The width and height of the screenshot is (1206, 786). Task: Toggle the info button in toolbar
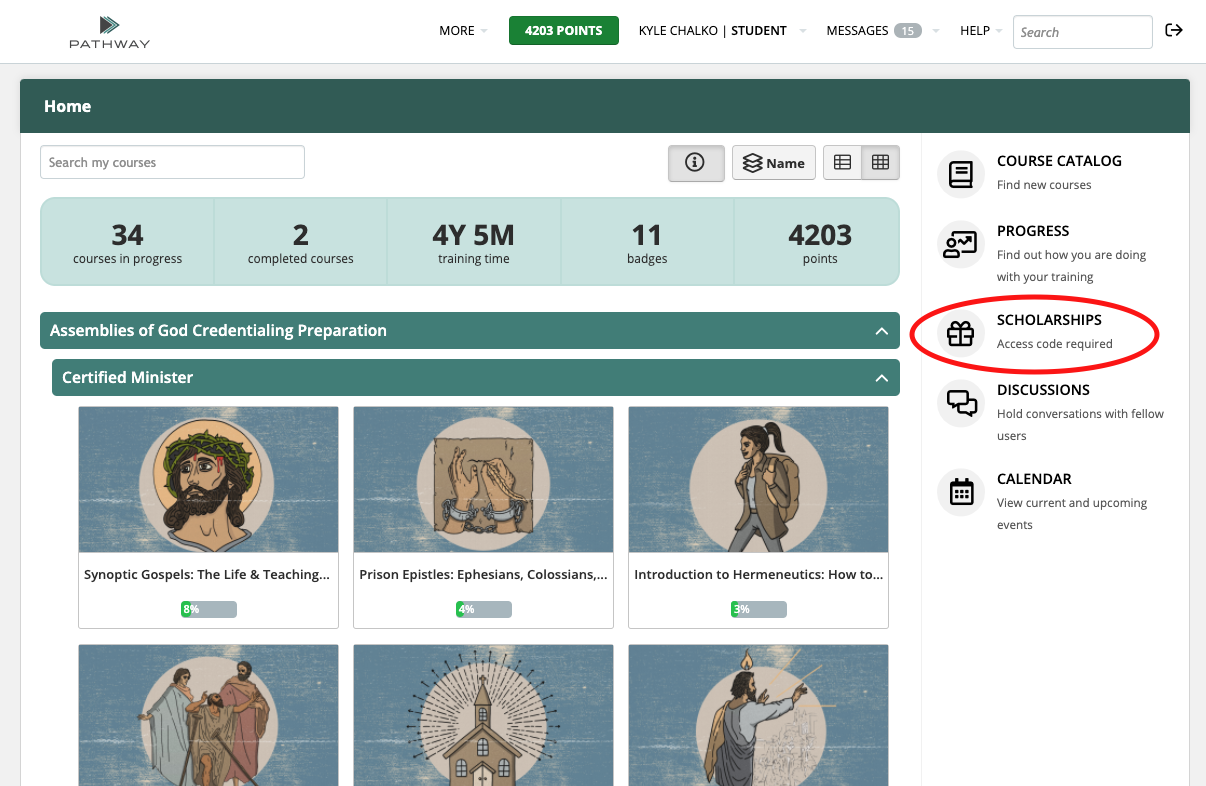click(695, 163)
